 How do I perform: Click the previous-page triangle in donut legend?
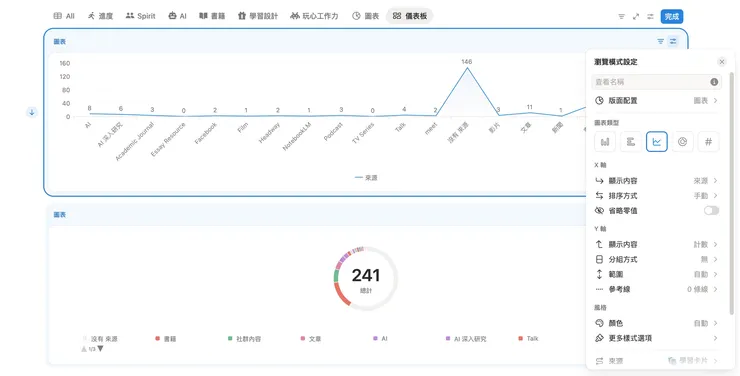pos(84,349)
